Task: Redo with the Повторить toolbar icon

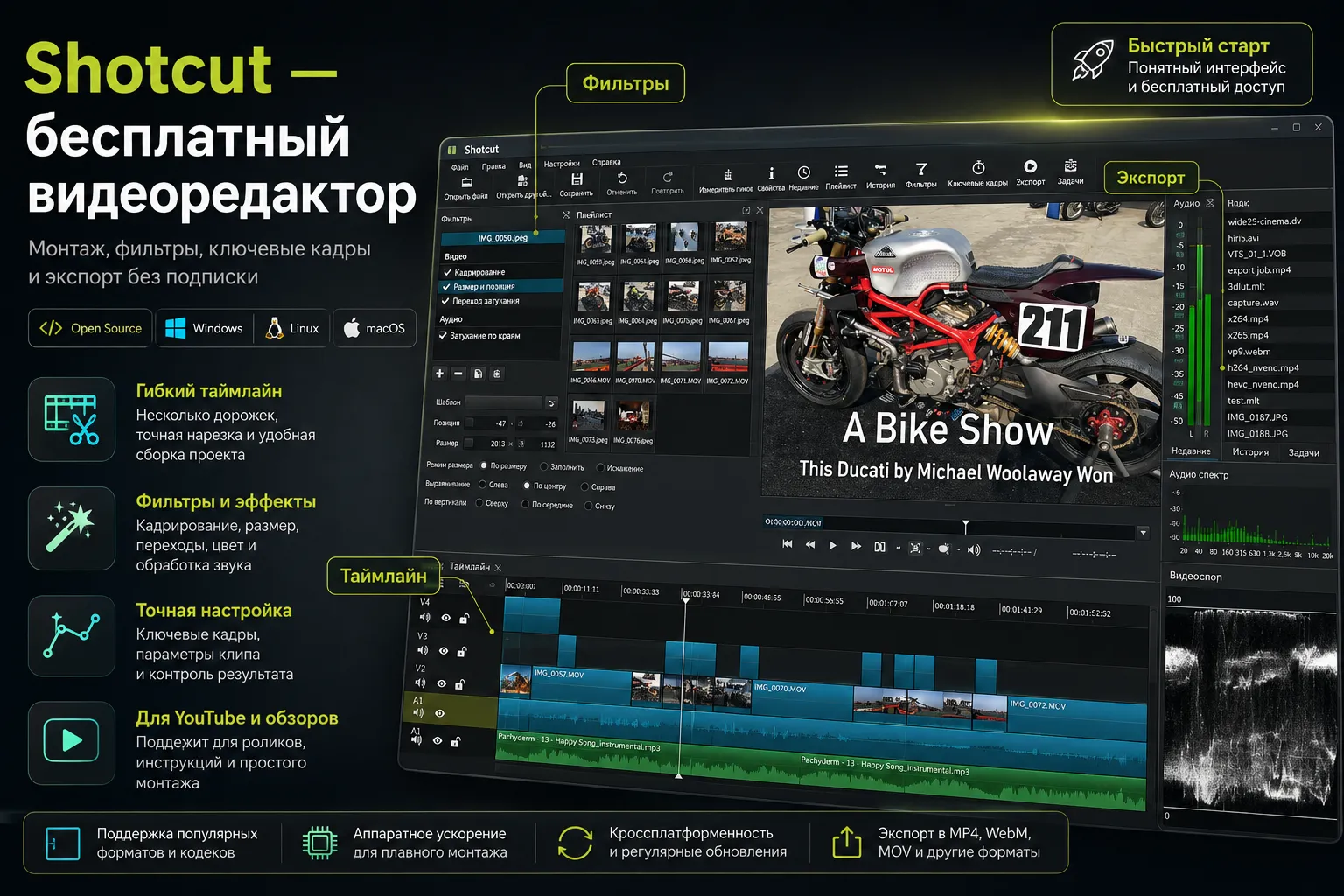Action: click(668, 177)
